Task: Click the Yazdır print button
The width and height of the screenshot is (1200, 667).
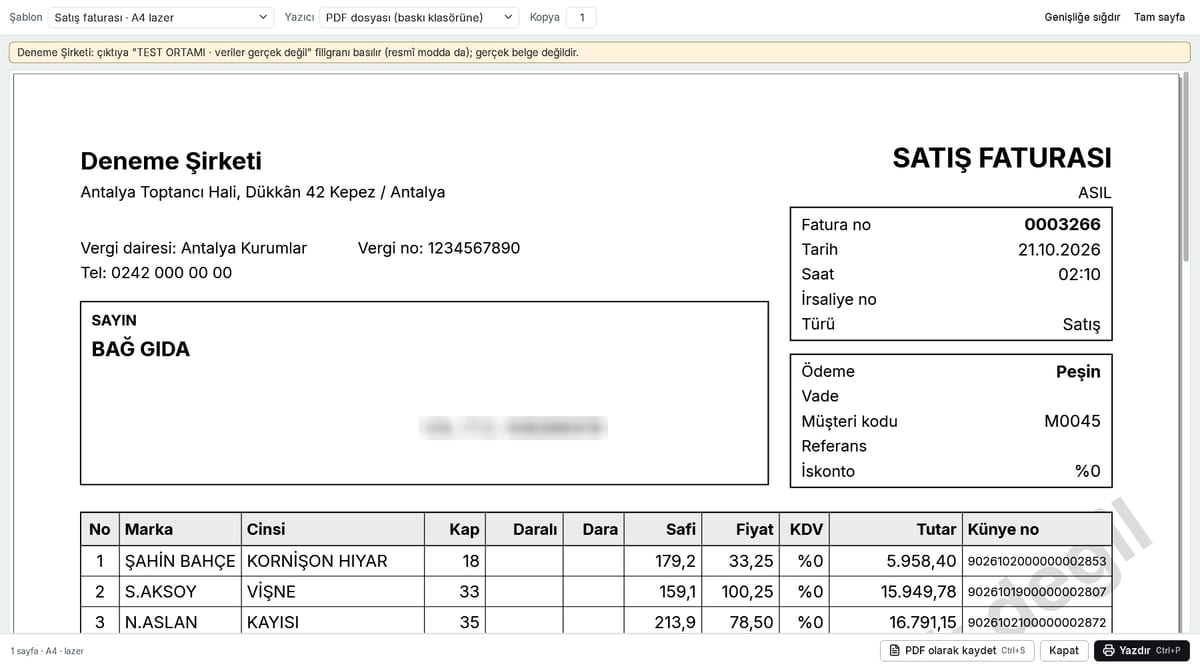Action: (1141, 651)
